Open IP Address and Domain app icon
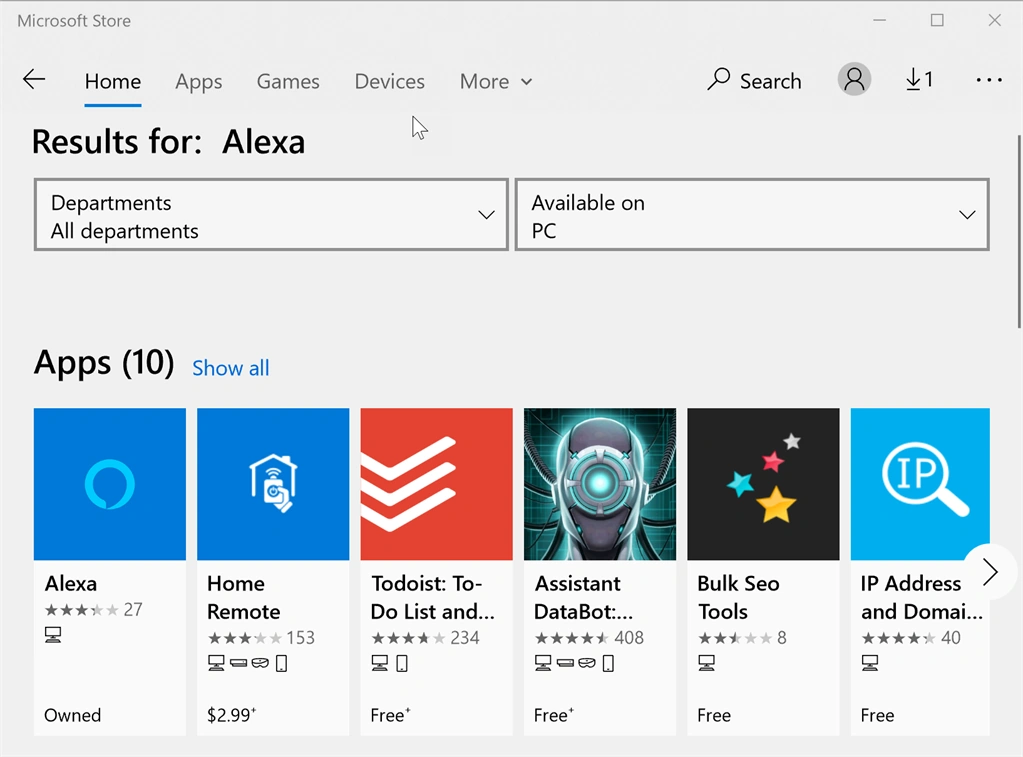 pos(920,484)
